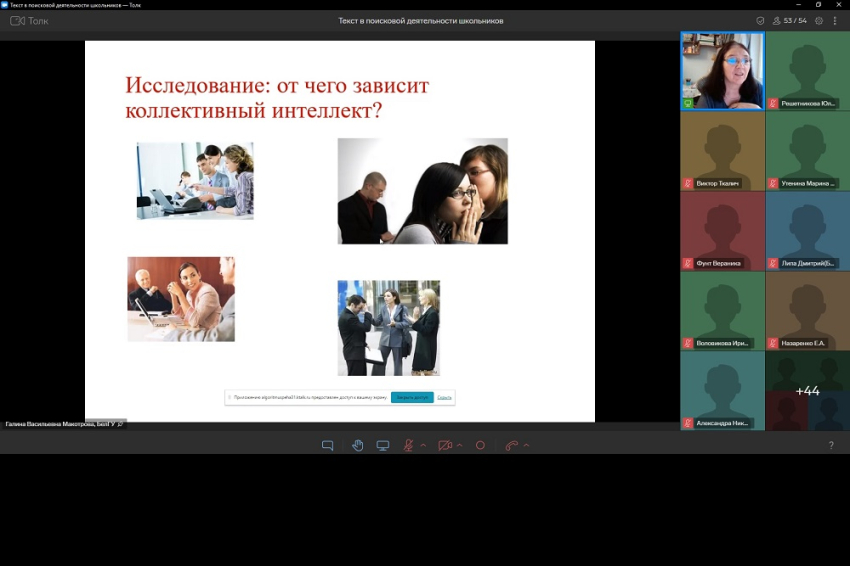Open the Толк logo in the header
This screenshot has width=850, height=566.
click(x=29, y=21)
